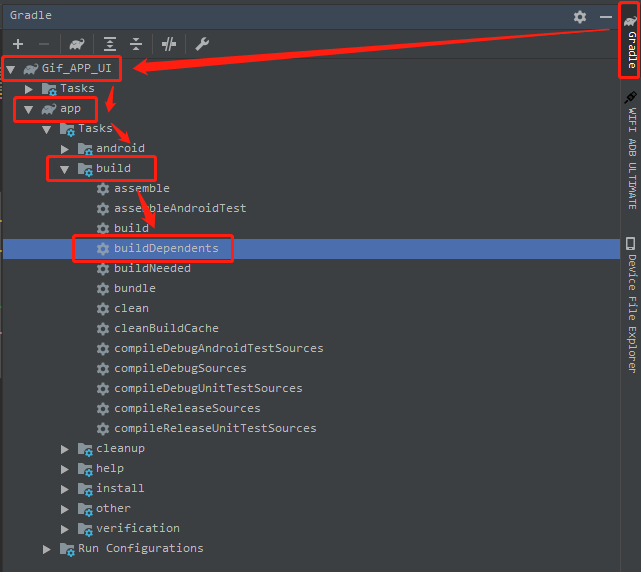The height and width of the screenshot is (572, 641).
Task: Click the minus icon to detach project
Action: pyautogui.click(x=44, y=44)
